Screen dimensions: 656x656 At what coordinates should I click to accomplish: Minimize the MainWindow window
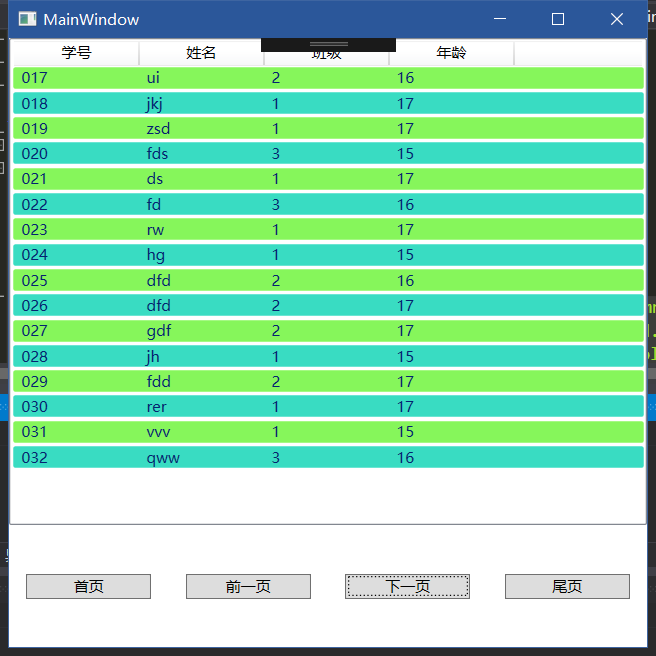coord(500,19)
